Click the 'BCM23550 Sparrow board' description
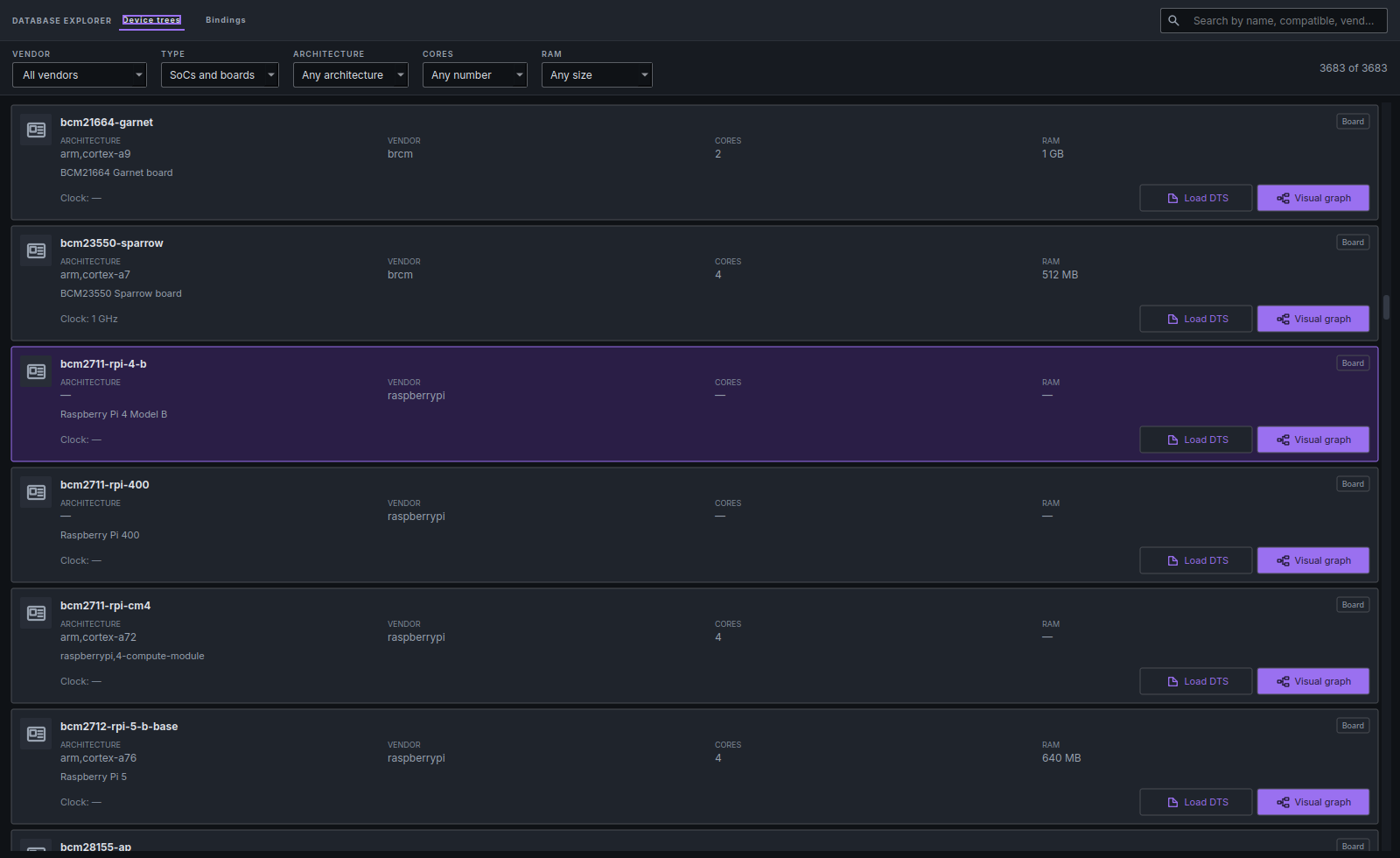 pyautogui.click(x=121, y=293)
